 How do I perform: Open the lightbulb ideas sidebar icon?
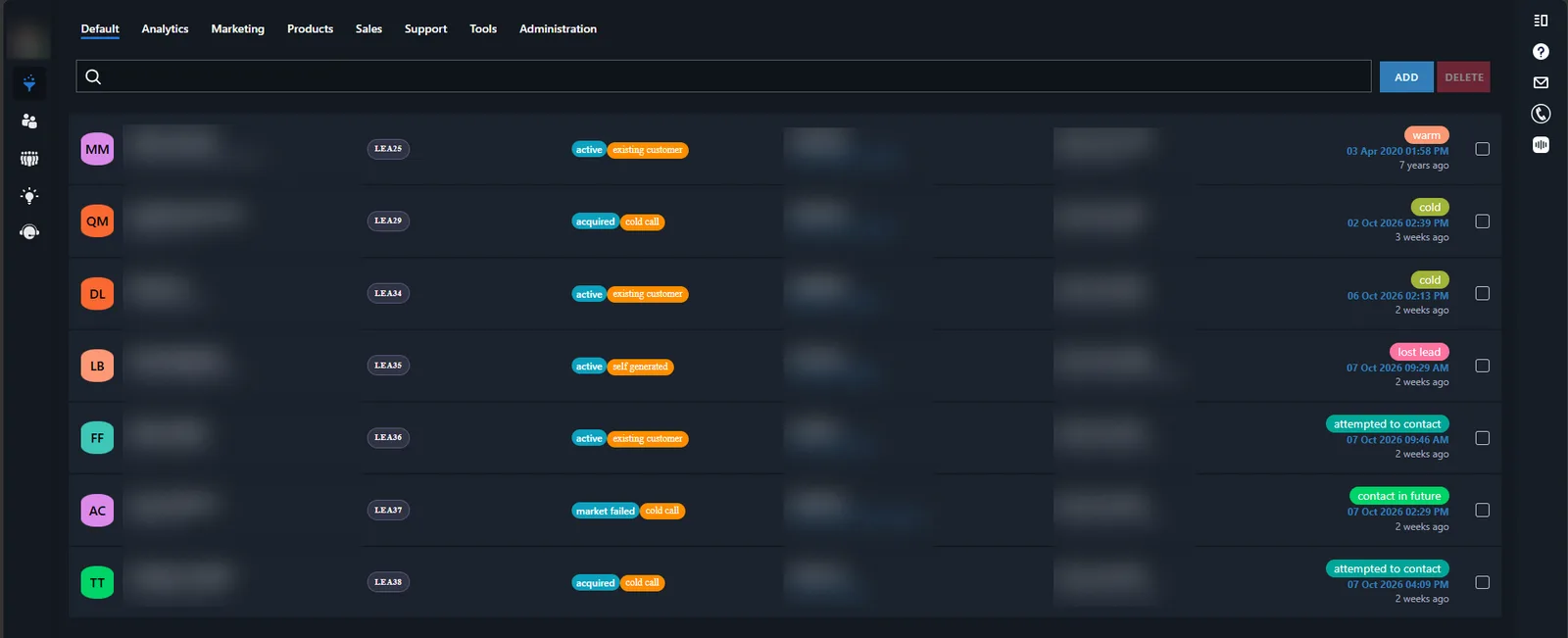(x=29, y=195)
